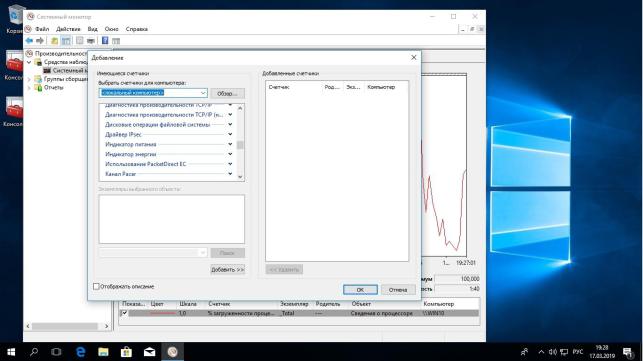Click the Обзор... browse button
643x361 pixels.
pos(228,94)
